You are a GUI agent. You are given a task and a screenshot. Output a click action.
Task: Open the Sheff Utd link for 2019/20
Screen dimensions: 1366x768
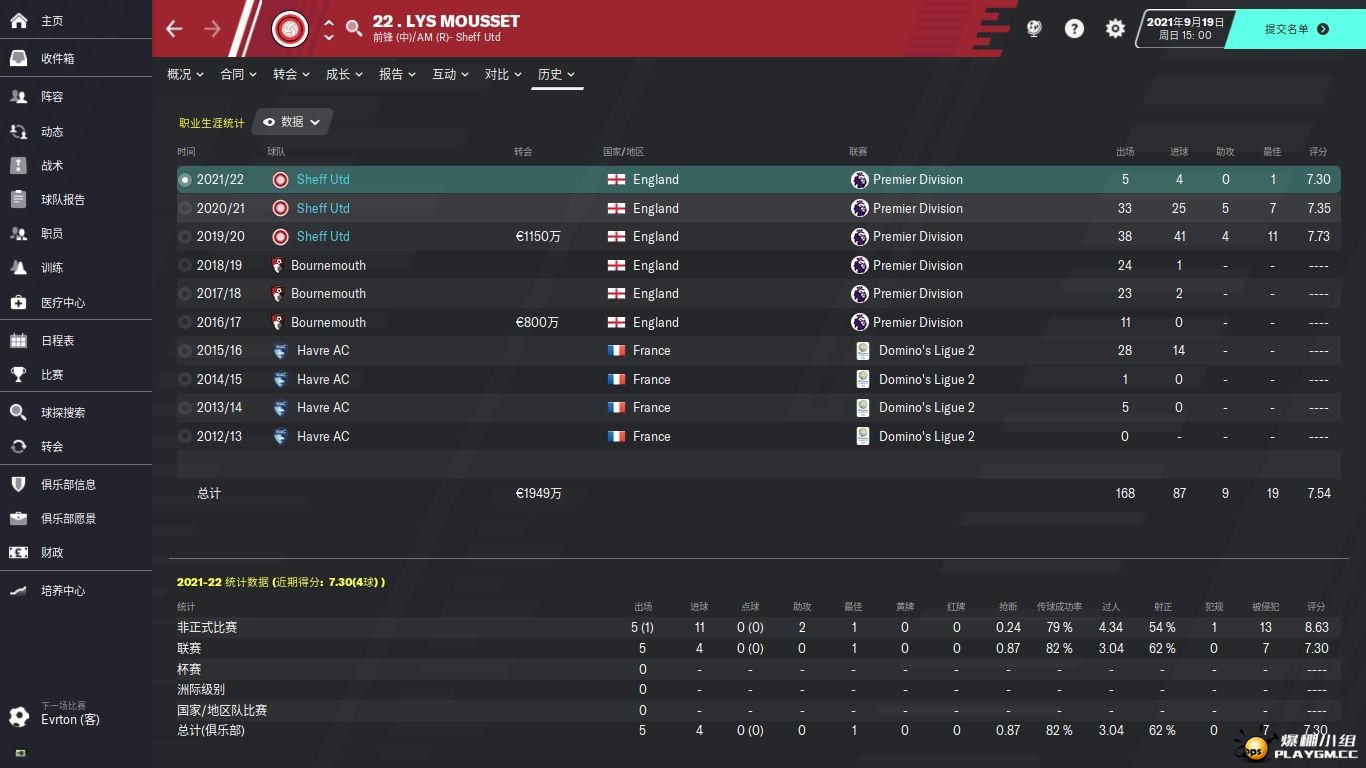tap(323, 237)
